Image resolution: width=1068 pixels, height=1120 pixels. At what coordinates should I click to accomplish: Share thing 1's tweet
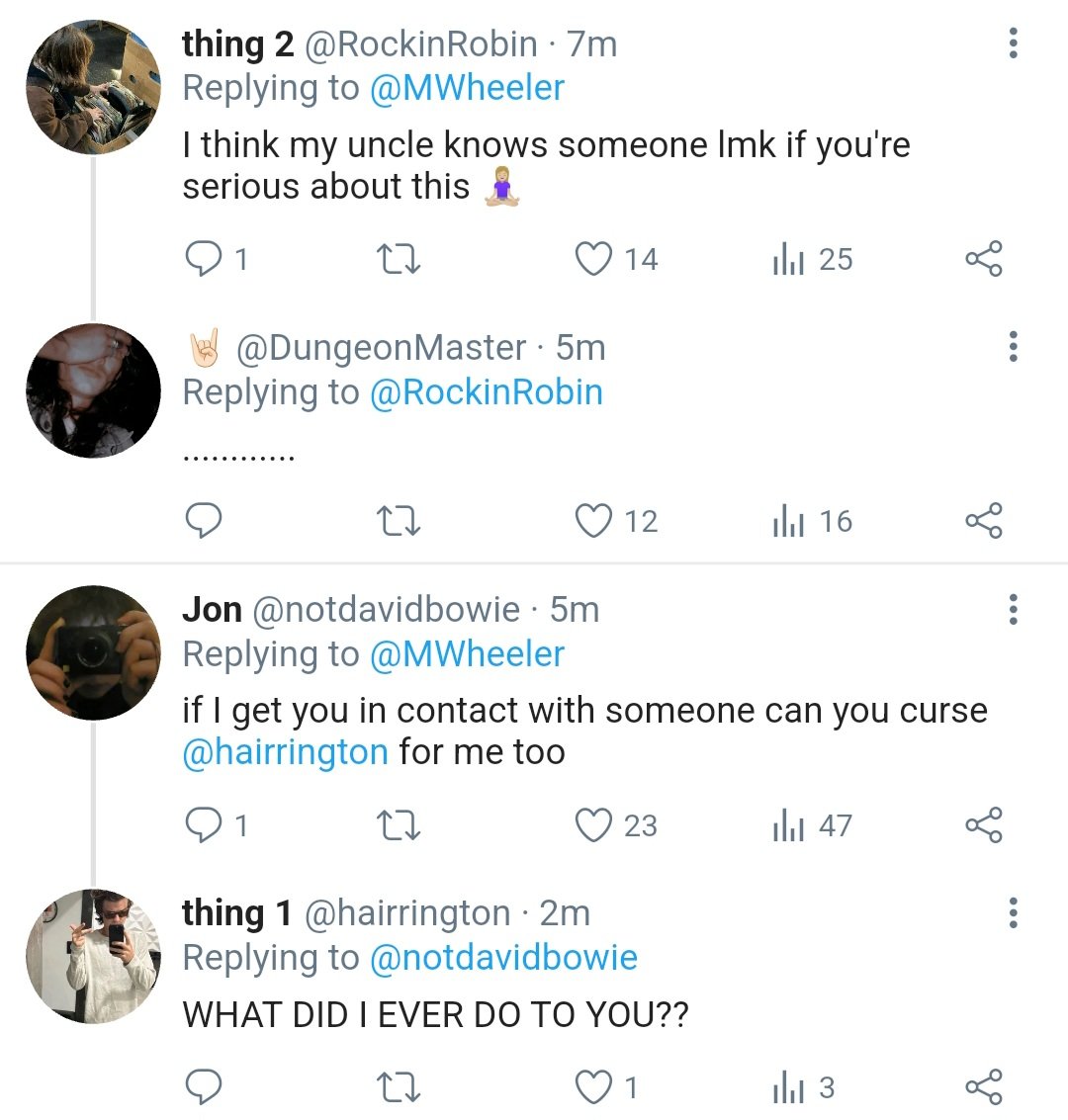coord(984,1087)
